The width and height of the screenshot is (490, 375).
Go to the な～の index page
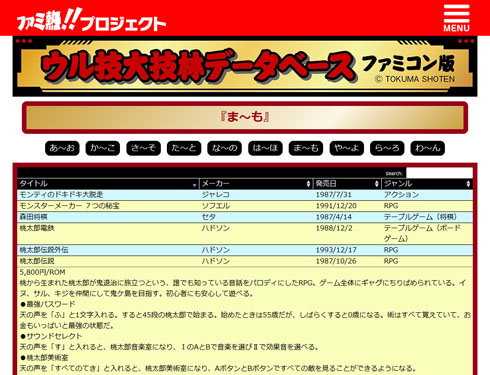(x=225, y=148)
